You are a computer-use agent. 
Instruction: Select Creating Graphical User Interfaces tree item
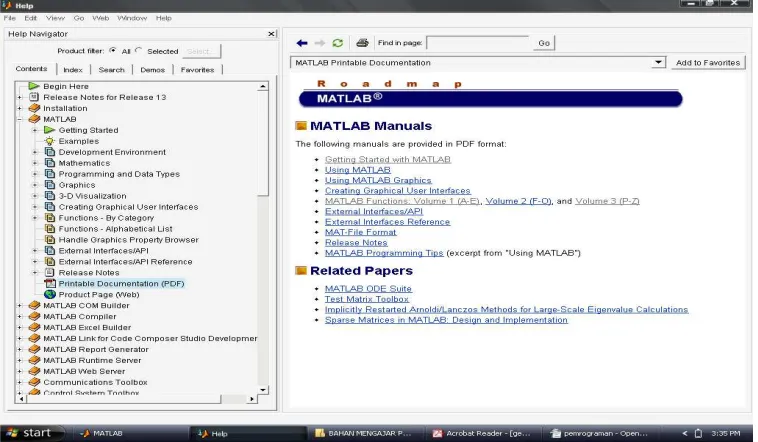128,206
